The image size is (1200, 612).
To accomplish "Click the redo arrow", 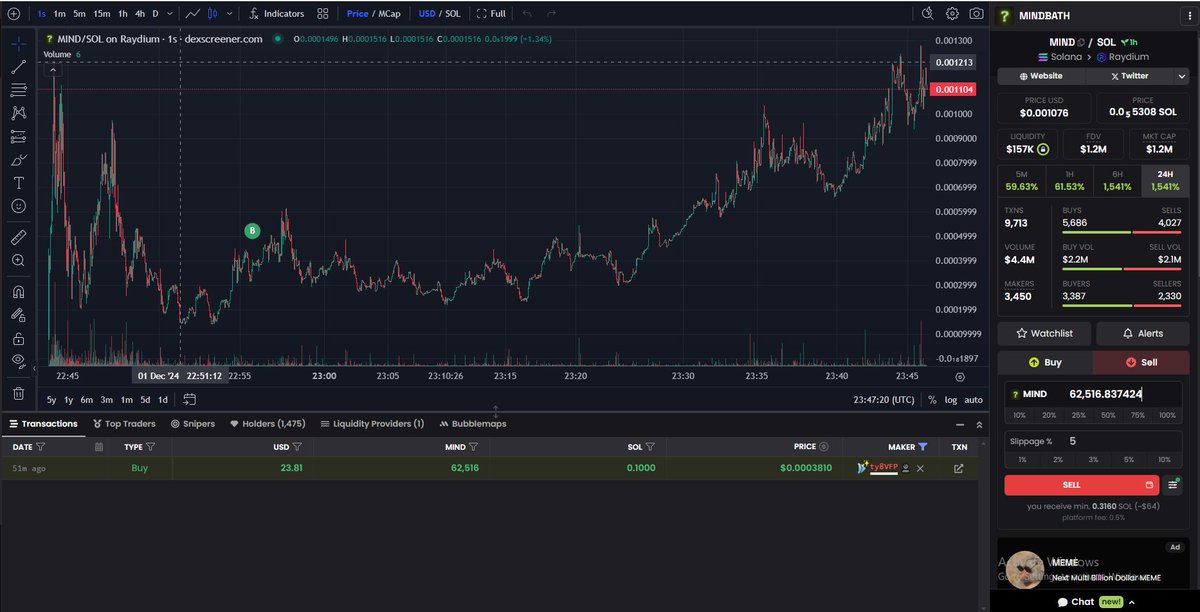I will (x=553, y=14).
